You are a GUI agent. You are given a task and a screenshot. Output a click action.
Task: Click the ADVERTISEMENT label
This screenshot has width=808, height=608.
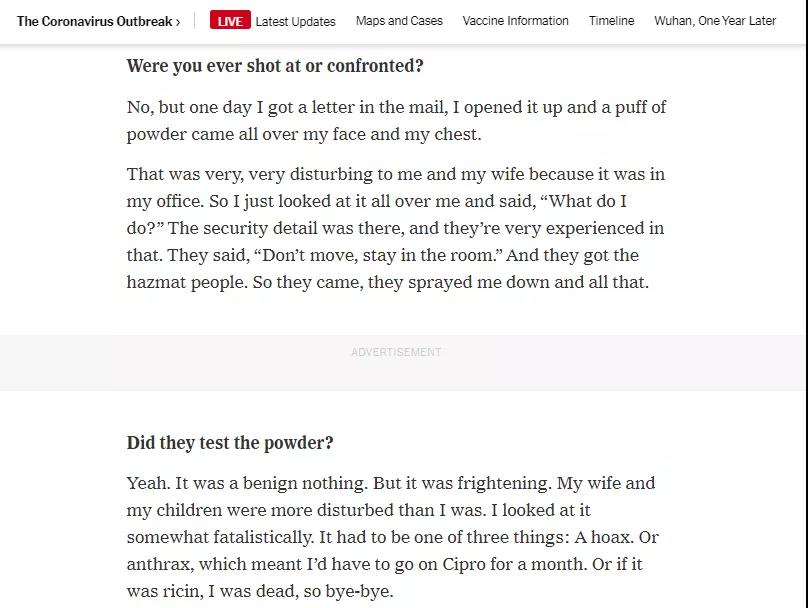396,352
